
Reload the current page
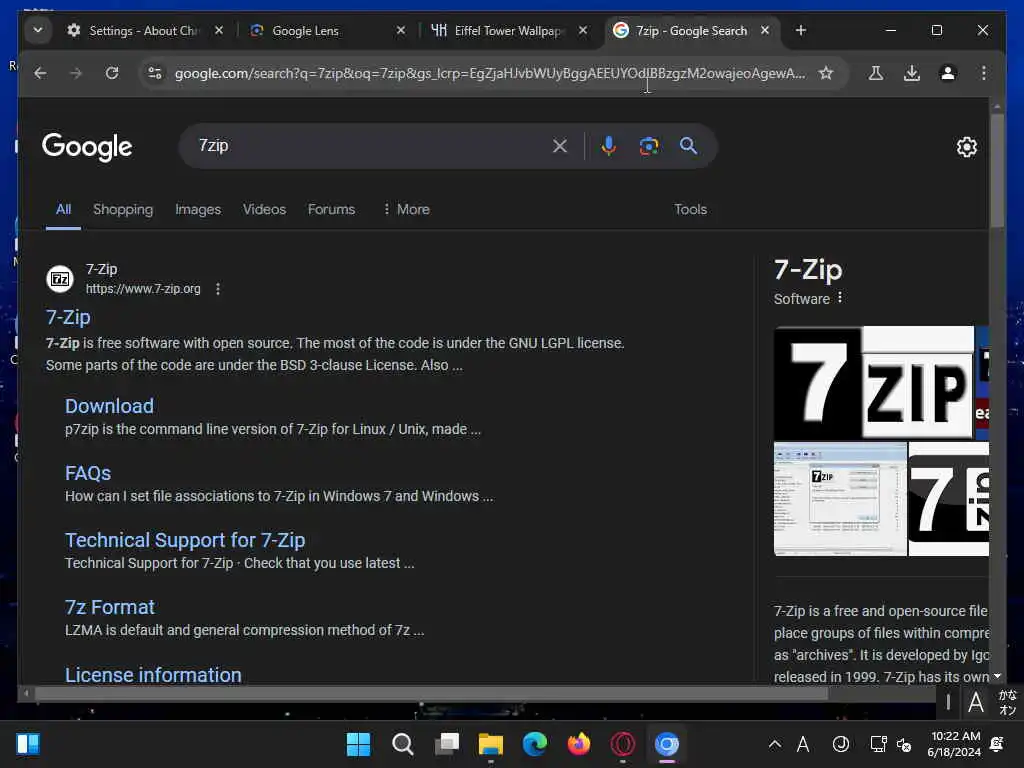tap(112, 73)
